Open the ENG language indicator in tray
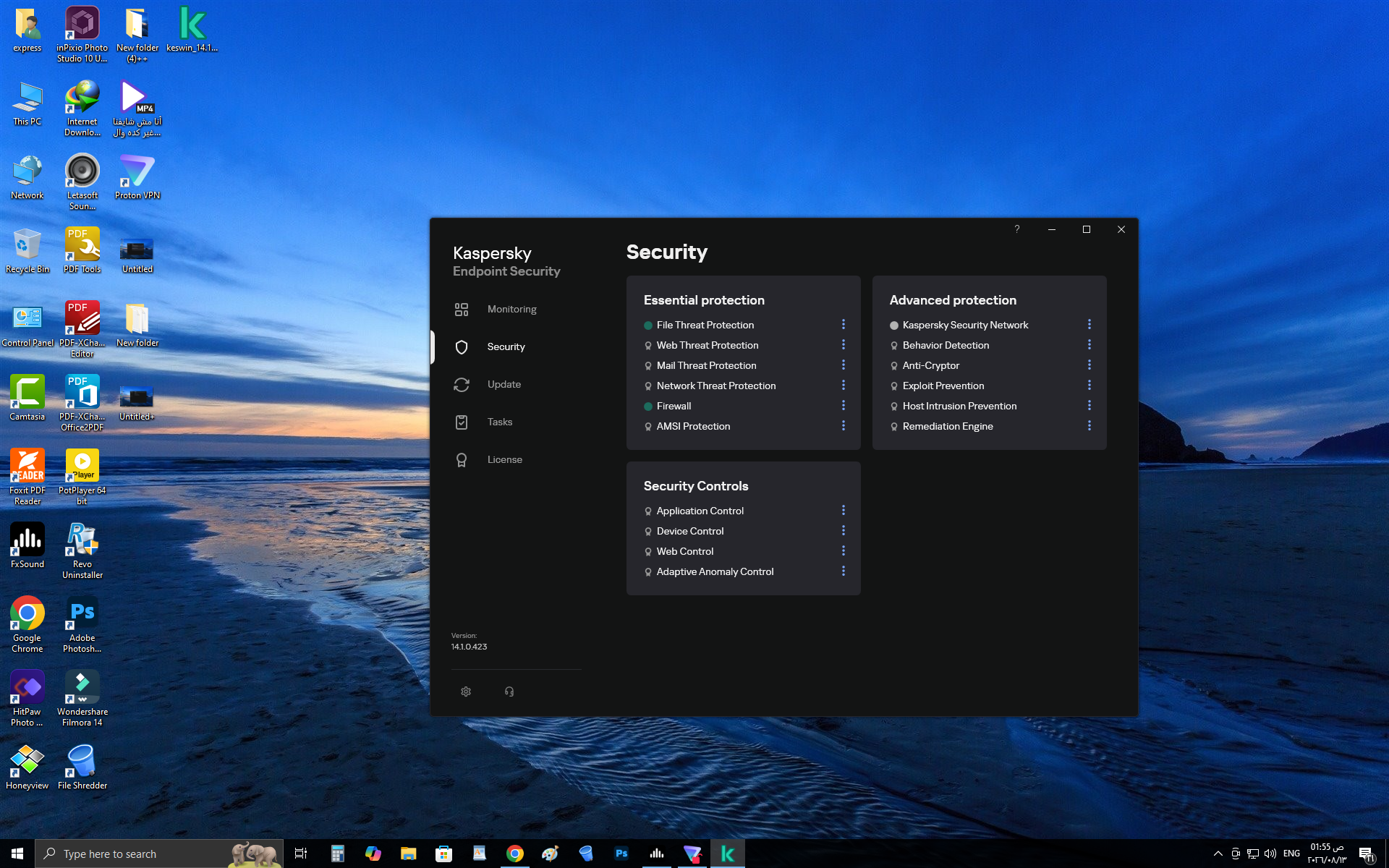 (x=1291, y=854)
